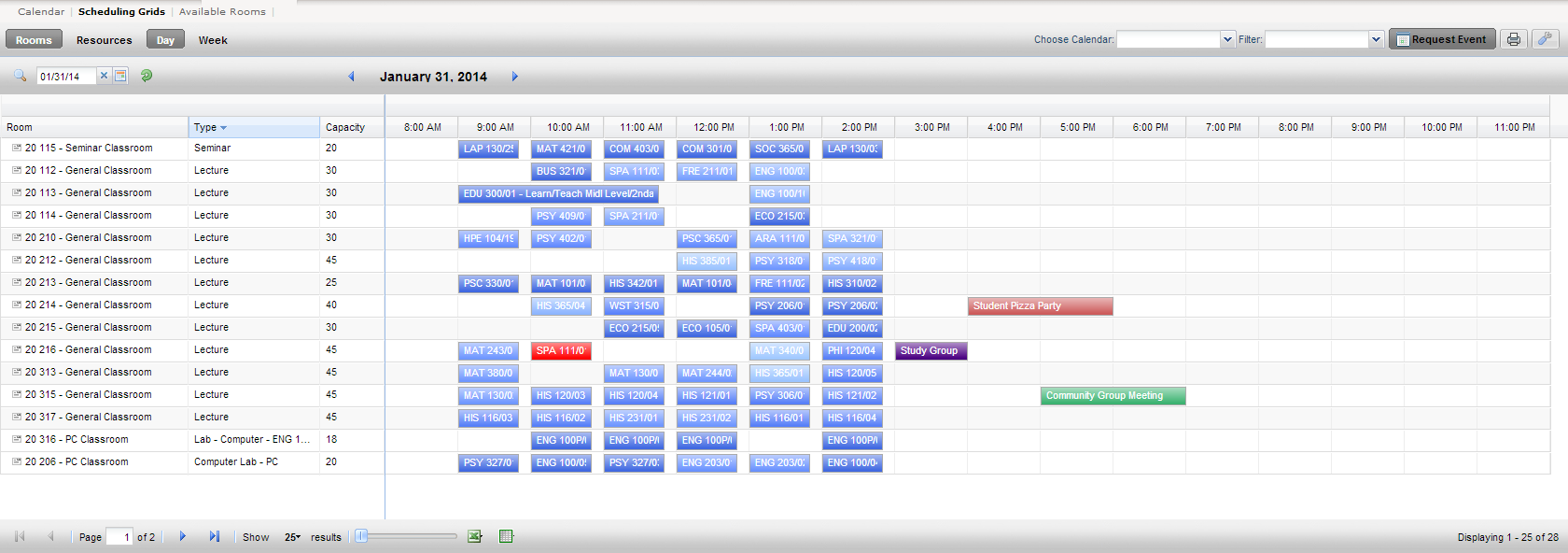1568x553 pixels.
Task: Open LAP 130 event at 9:00 AM in room 20 115
Action: pos(488,149)
